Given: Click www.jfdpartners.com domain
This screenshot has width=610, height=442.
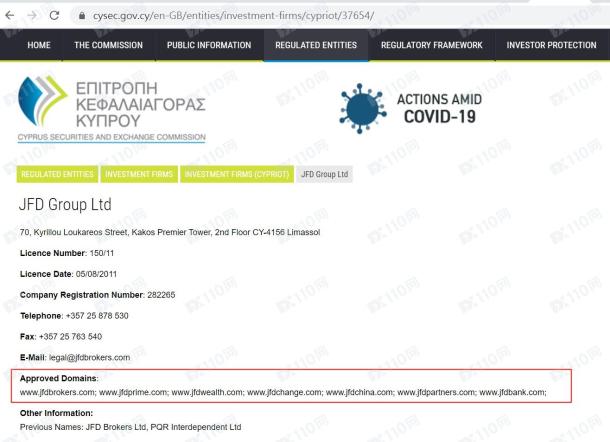Looking at the screenshot, I should pyautogui.click(x=436, y=392).
